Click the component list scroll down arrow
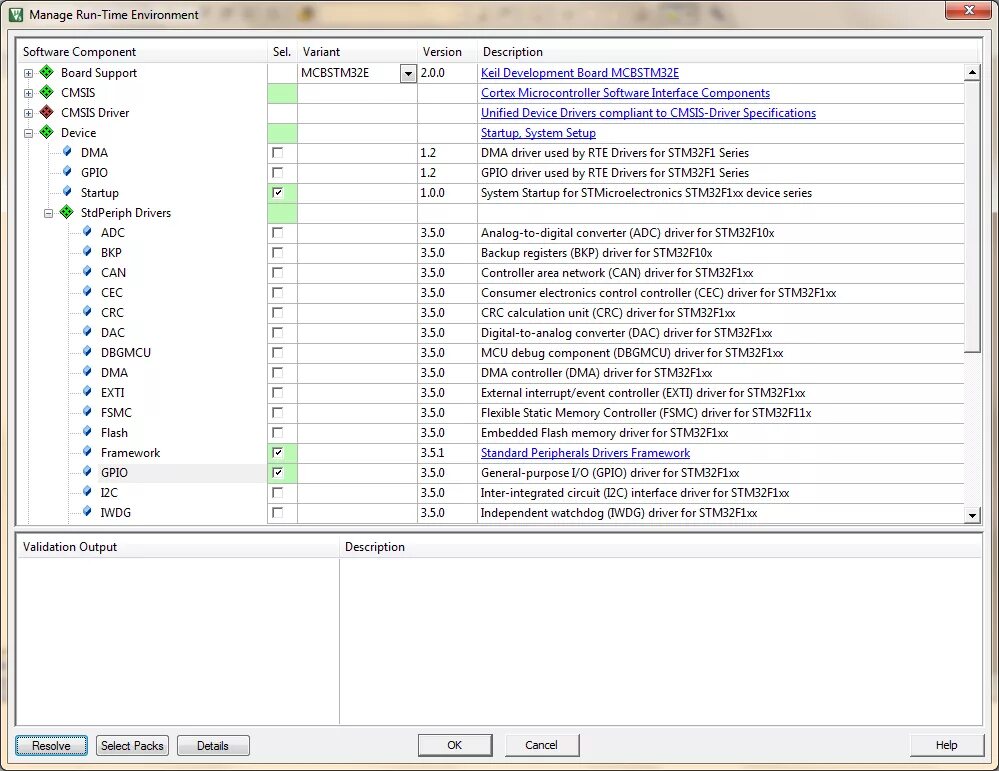999x771 pixels. point(972,515)
